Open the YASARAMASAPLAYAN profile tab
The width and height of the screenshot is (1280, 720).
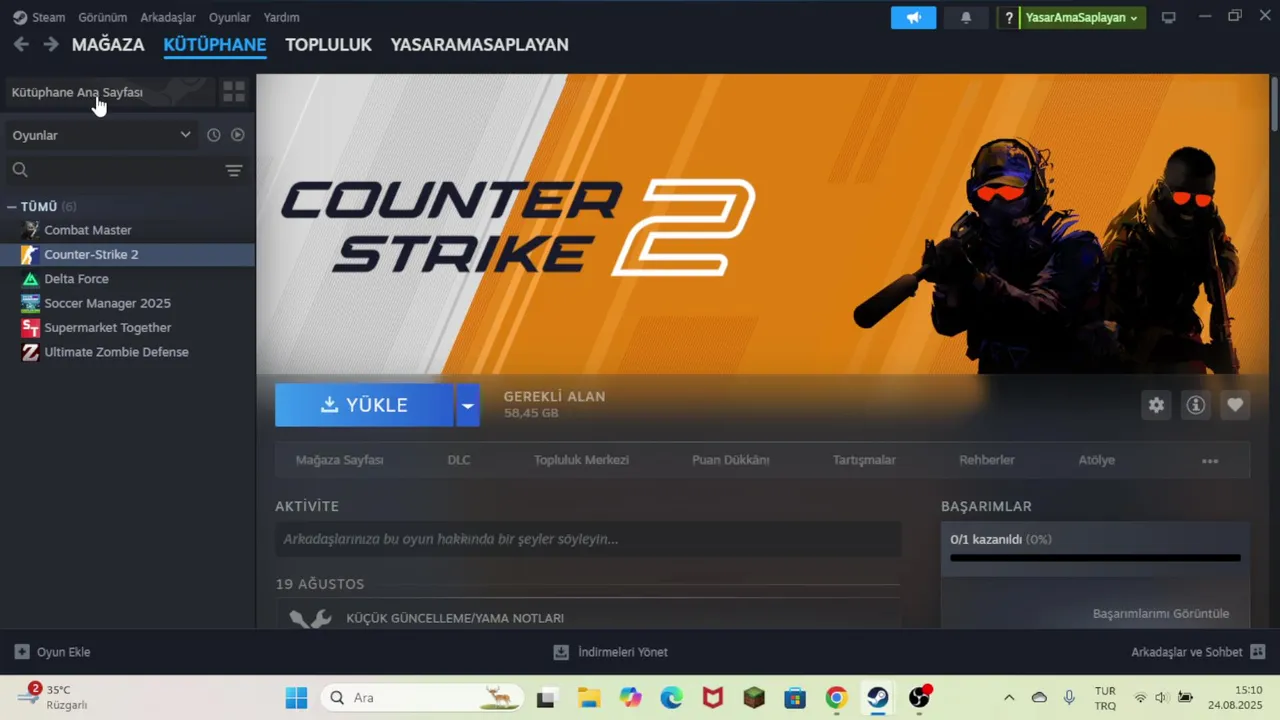(x=479, y=45)
